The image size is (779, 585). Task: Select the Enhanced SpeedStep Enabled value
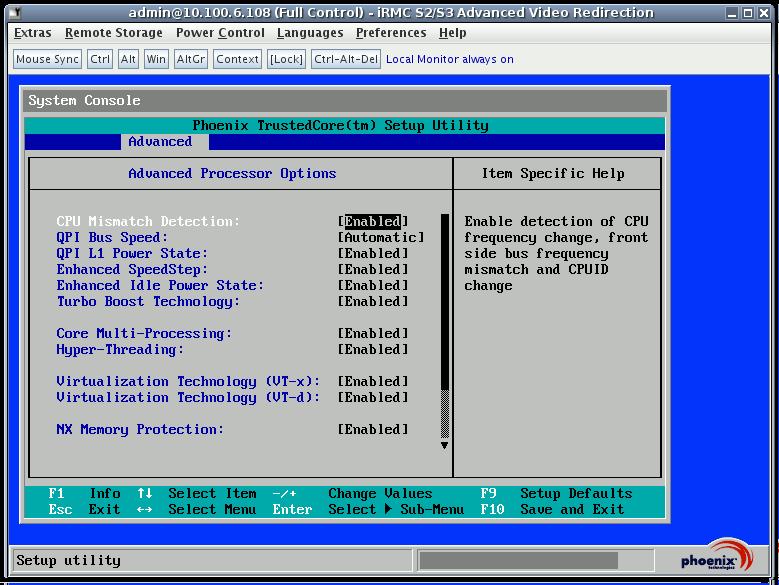pyautogui.click(x=373, y=269)
